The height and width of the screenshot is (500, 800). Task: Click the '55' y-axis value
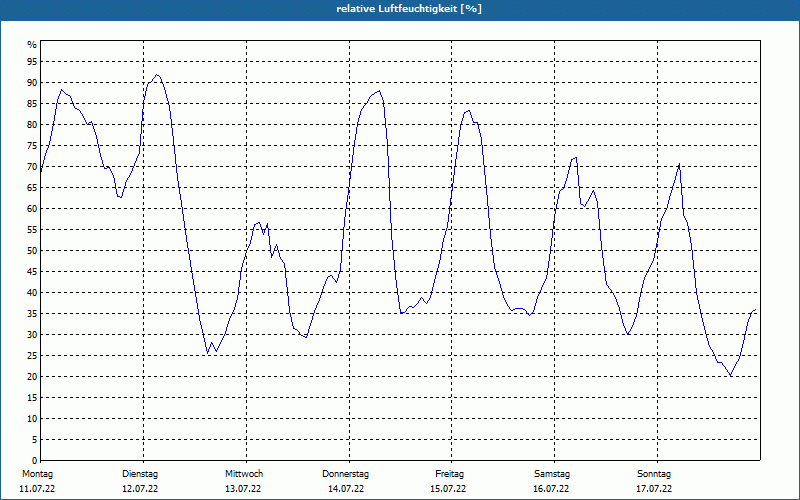point(32,230)
